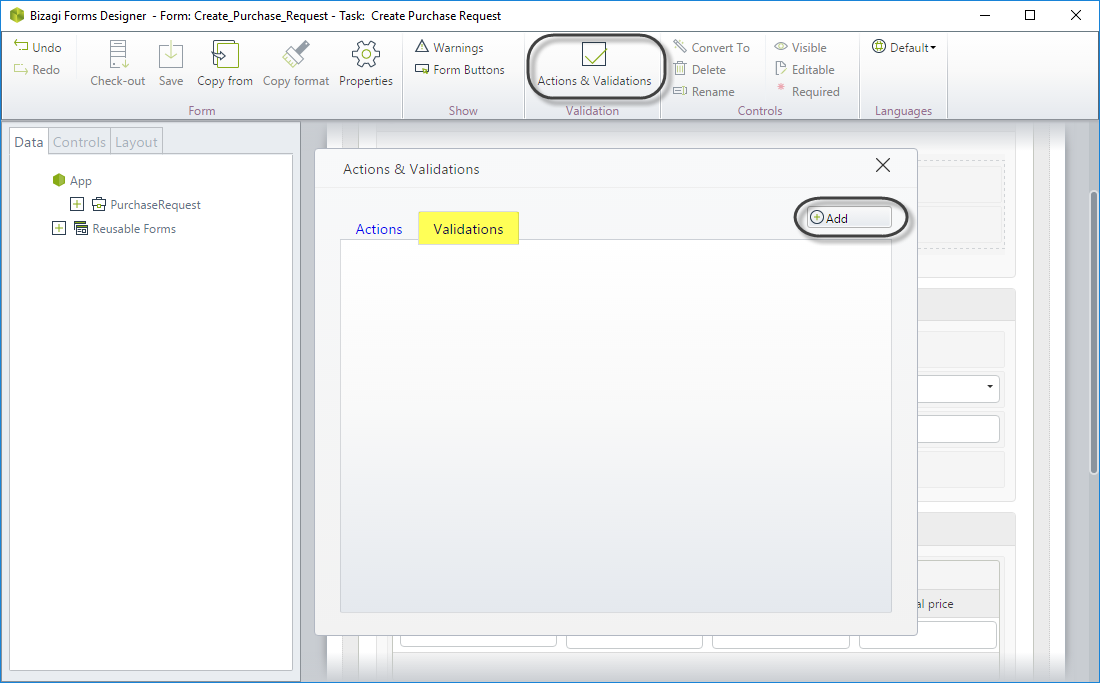Click the Undo button
This screenshot has width=1100, height=683.
38,47
